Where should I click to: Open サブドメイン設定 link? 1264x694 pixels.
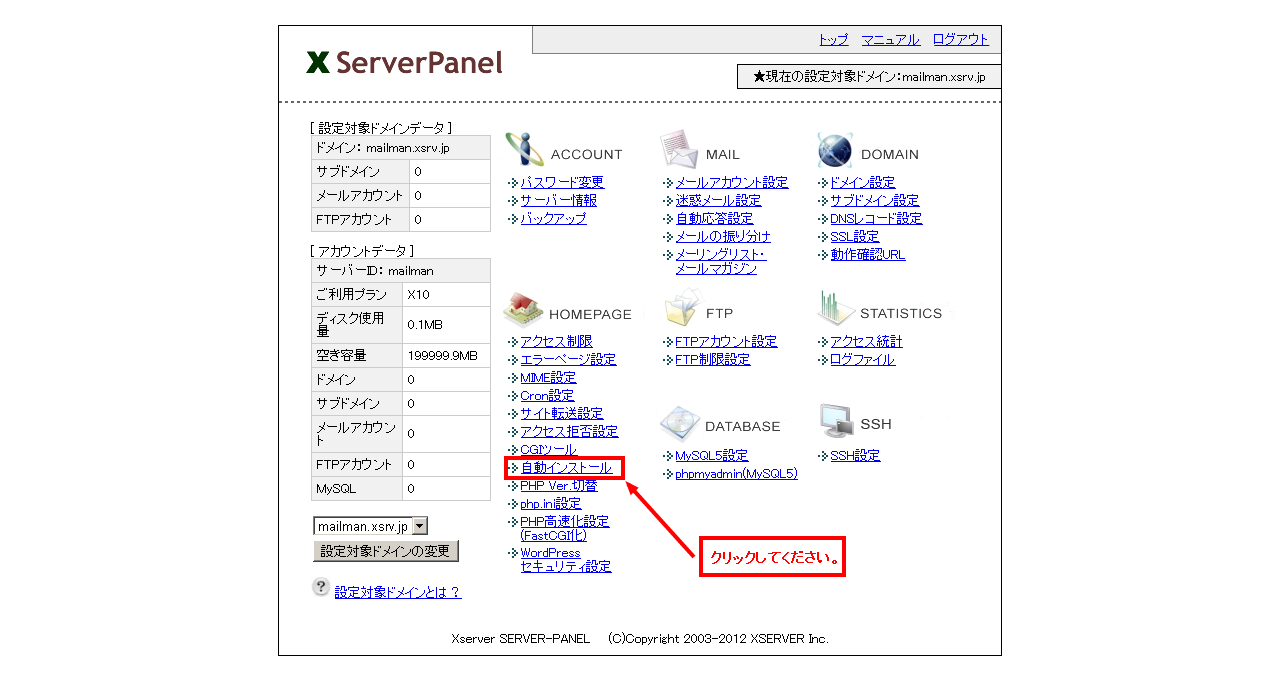875,200
